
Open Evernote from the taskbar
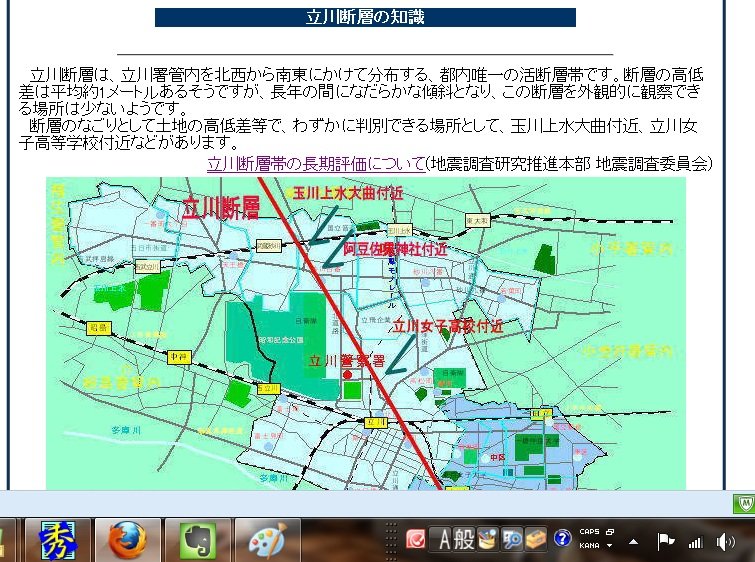pos(198,540)
